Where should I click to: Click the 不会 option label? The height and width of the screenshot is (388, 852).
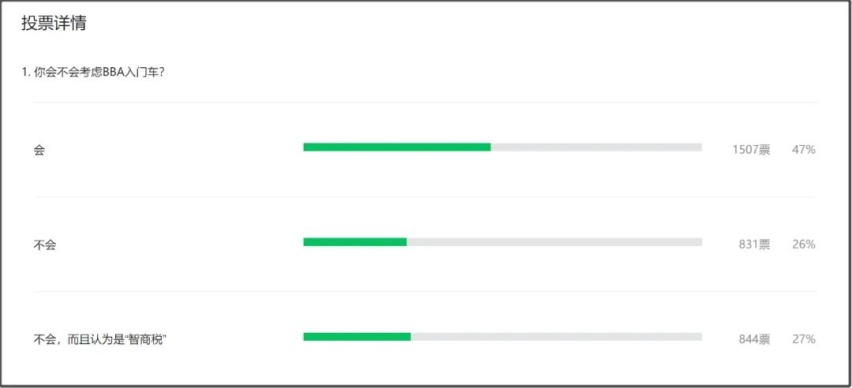point(45,245)
